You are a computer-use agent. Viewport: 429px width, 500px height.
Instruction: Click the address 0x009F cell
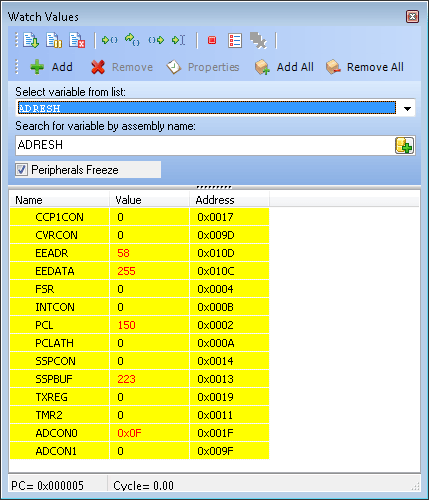[x=229, y=451]
